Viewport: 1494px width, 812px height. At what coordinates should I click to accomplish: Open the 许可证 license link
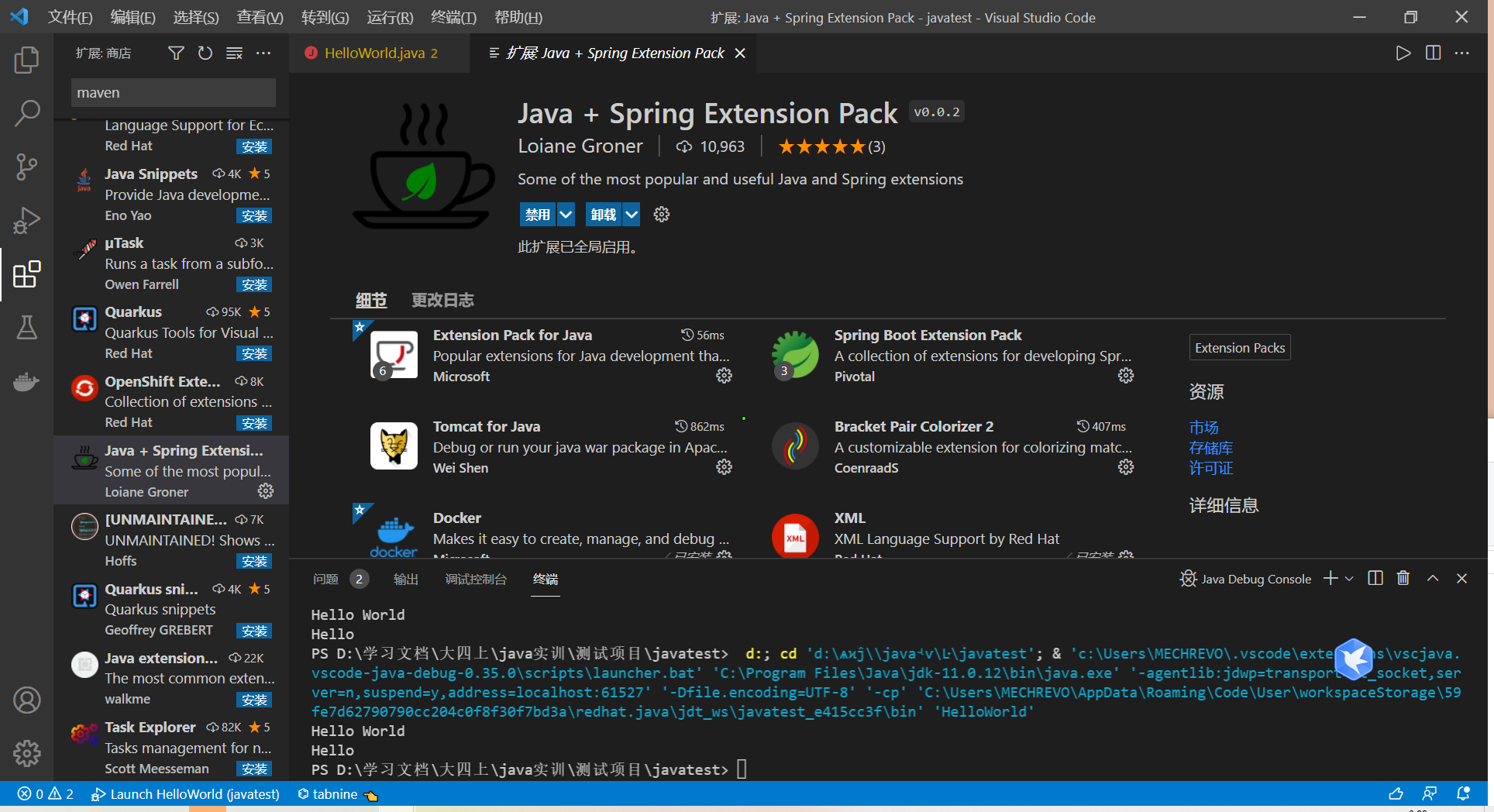pos(1210,468)
